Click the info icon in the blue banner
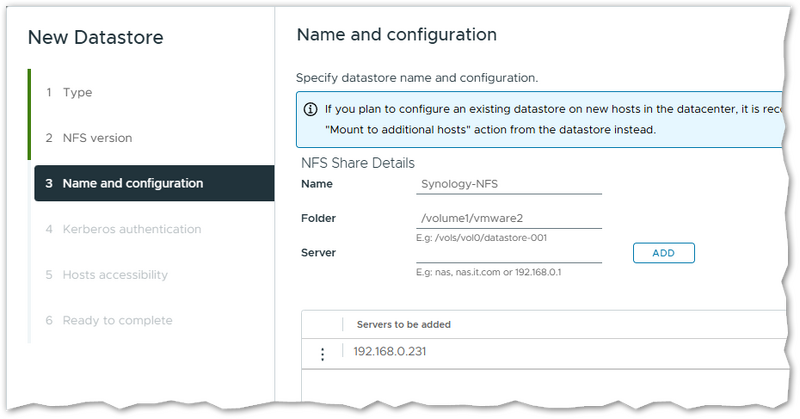The image size is (800, 419). click(x=311, y=109)
